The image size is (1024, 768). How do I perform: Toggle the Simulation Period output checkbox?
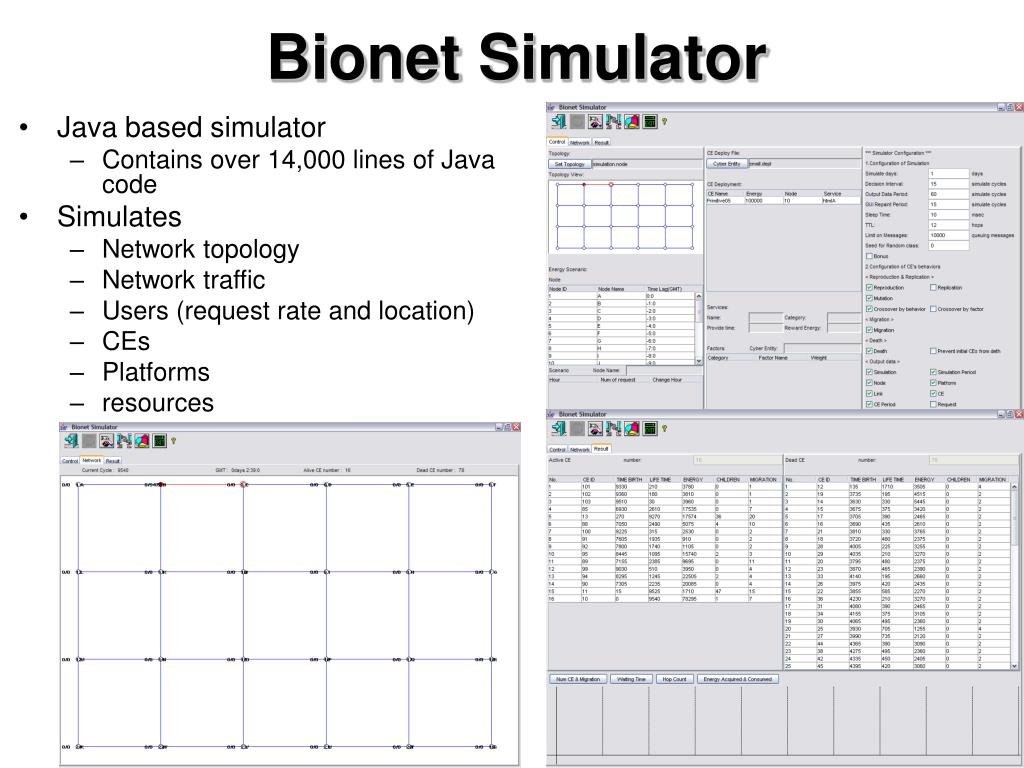tap(933, 372)
